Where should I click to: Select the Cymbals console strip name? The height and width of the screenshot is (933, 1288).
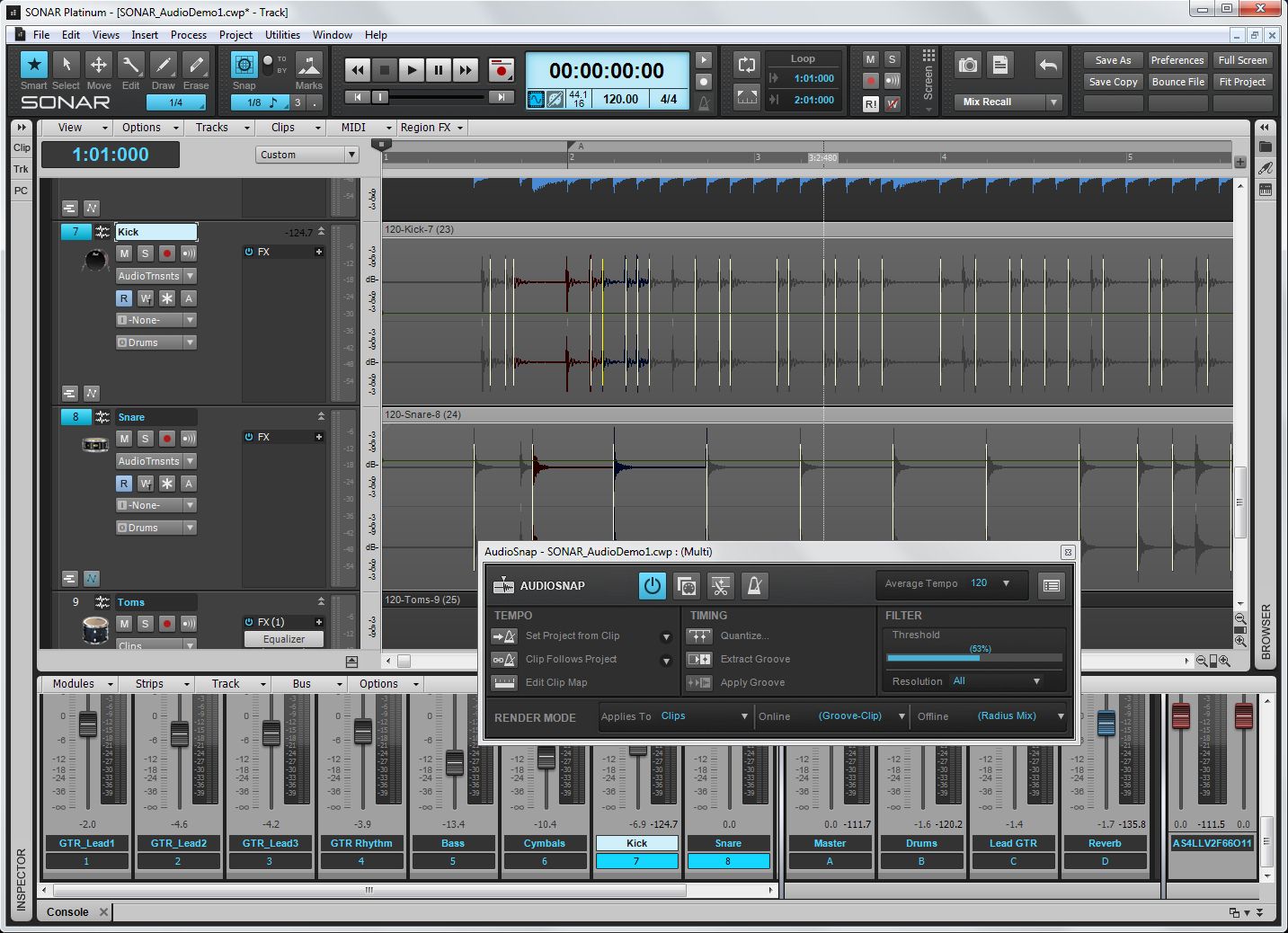tap(545, 843)
